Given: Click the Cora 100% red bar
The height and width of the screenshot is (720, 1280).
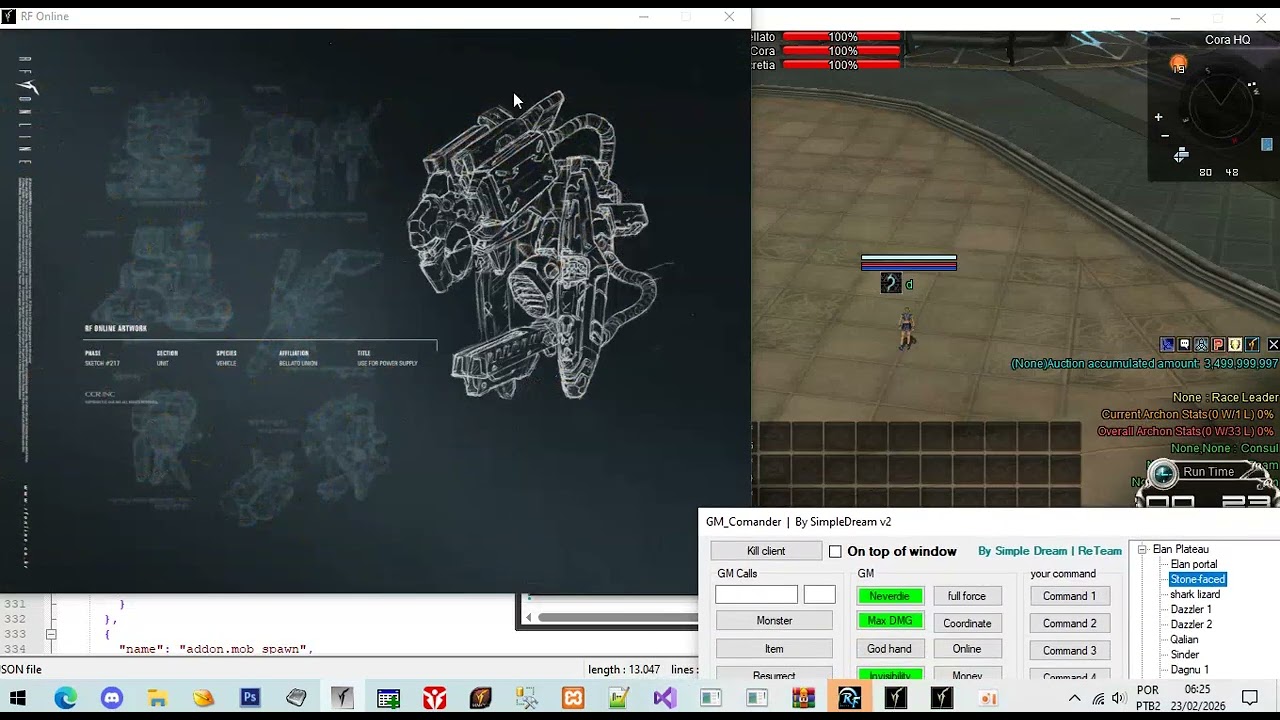Looking at the screenshot, I should tap(842, 51).
